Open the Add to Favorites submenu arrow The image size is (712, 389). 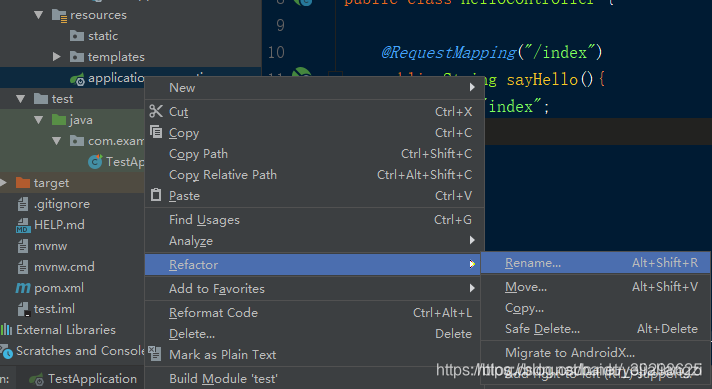pyautogui.click(x=472, y=288)
